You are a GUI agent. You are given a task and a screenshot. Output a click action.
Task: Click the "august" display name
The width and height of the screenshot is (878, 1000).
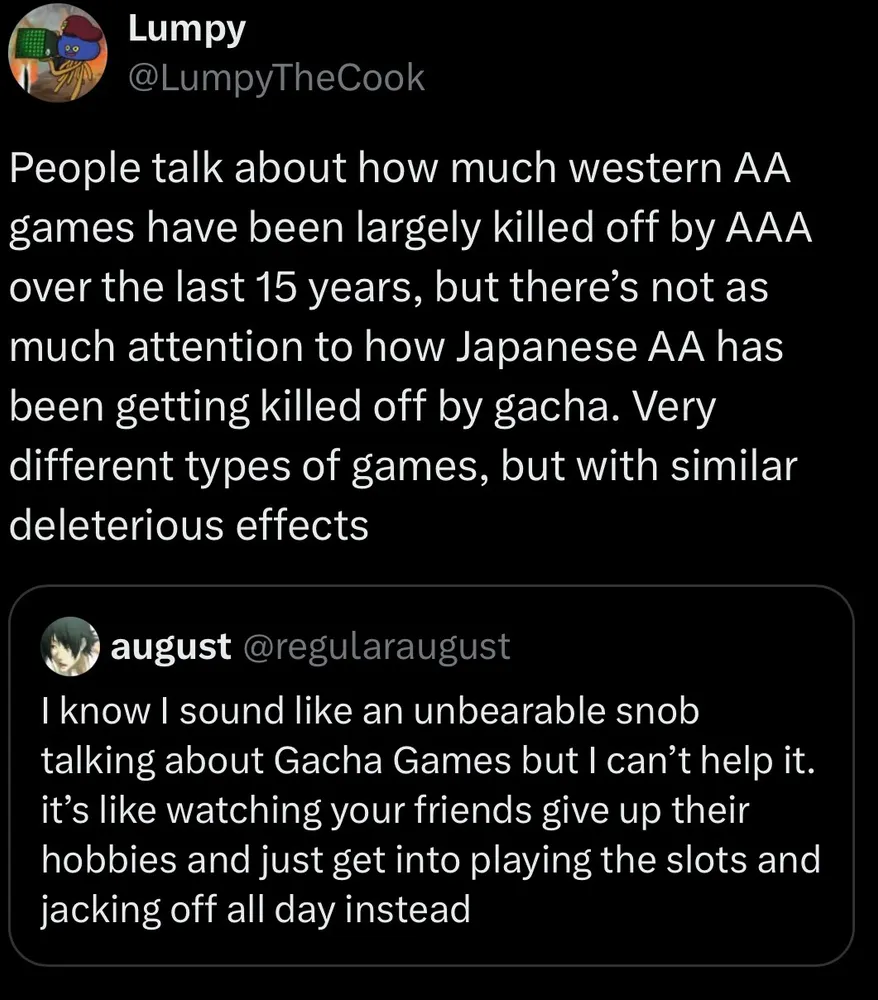pyautogui.click(x=171, y=647)
